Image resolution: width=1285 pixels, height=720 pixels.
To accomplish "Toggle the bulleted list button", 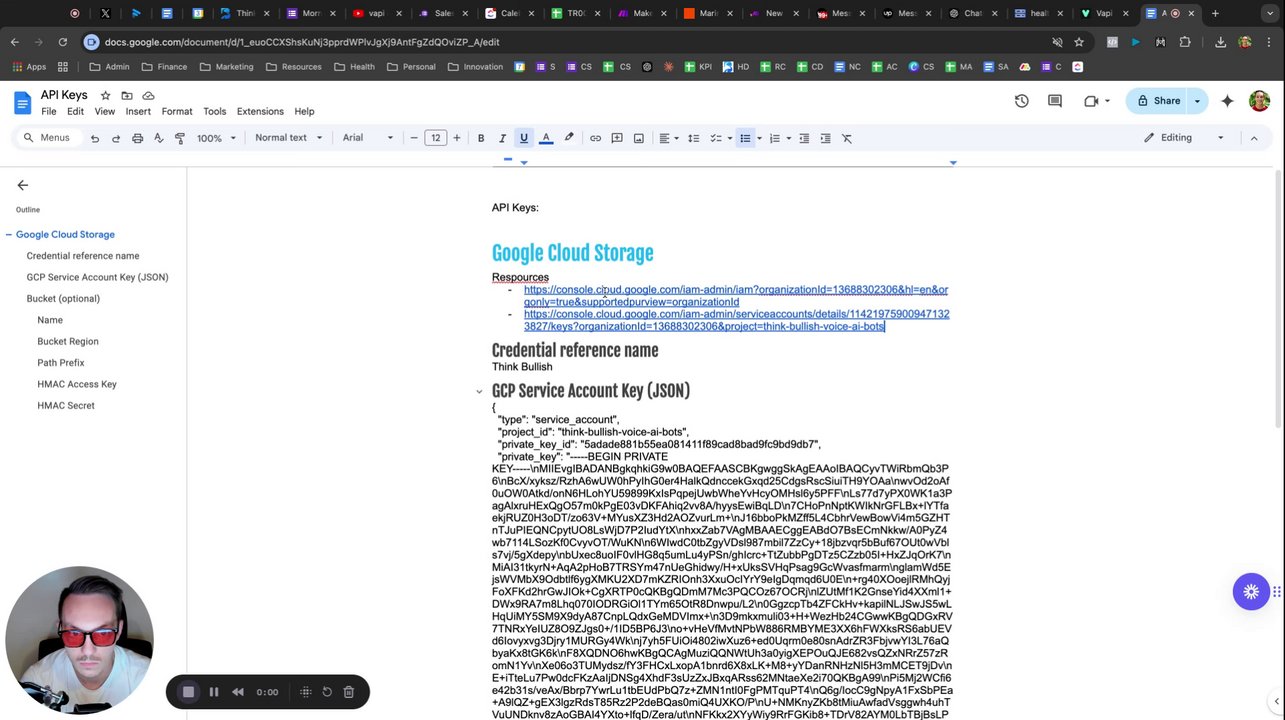I will (745, 138).
